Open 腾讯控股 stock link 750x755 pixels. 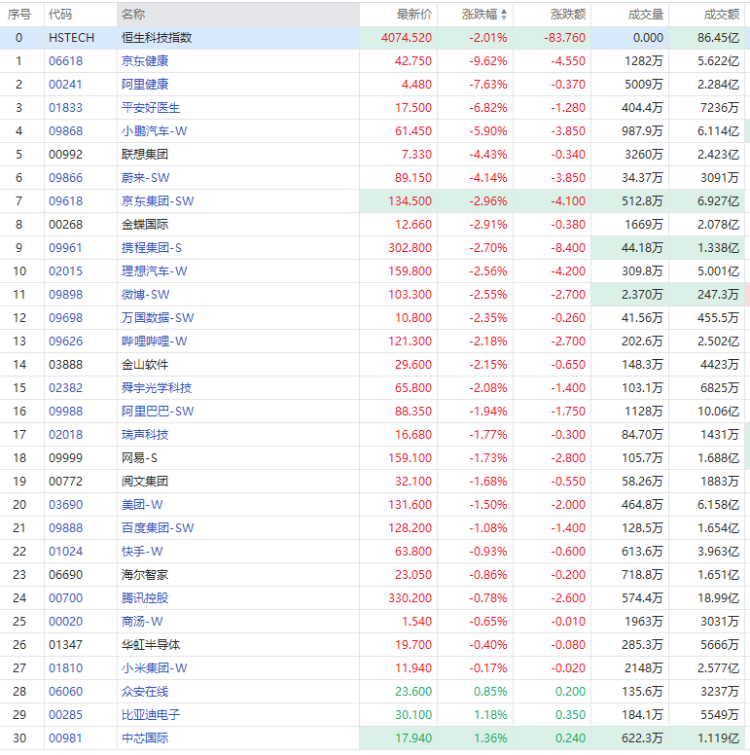point(145,598)
